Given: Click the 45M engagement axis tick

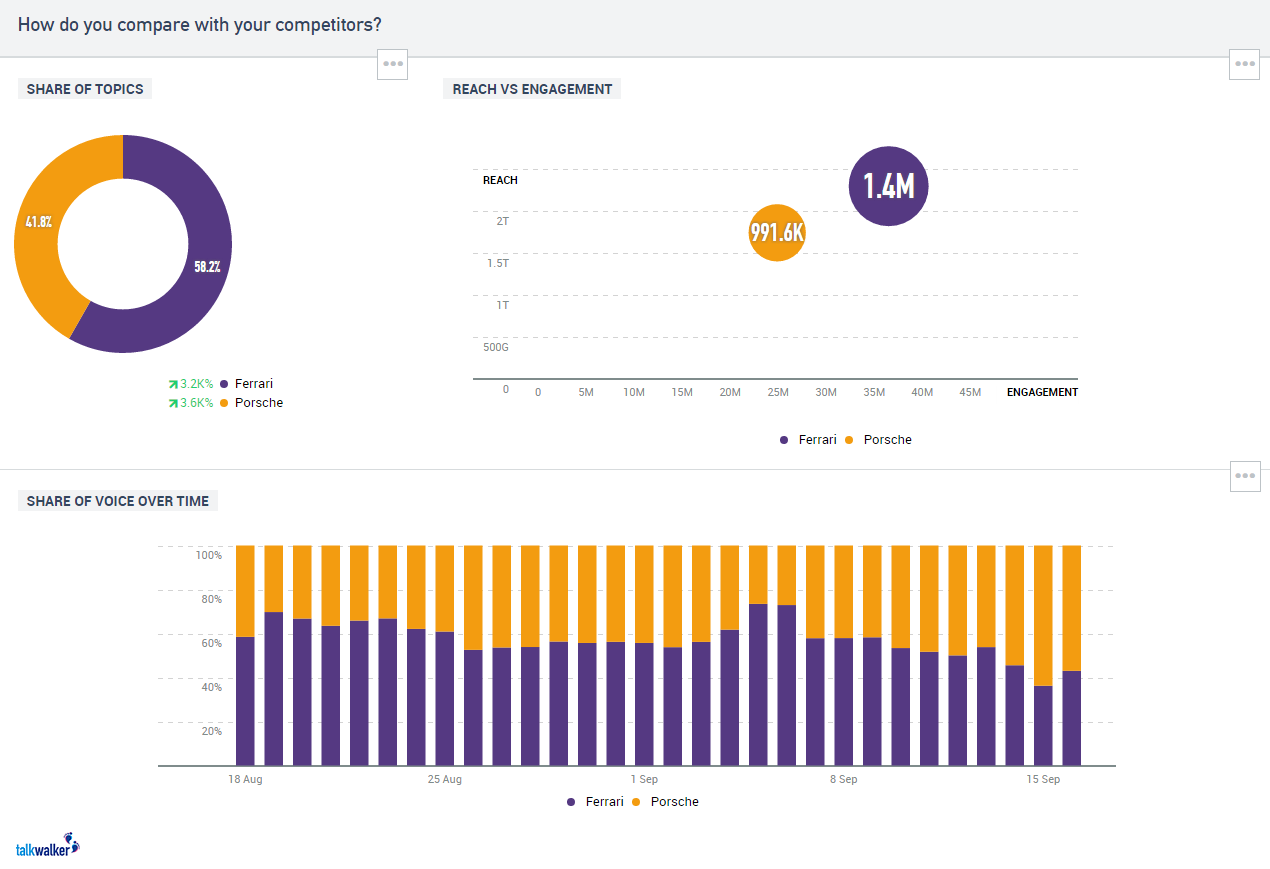Looking at the screenshot, I should [x=970, y=393].
